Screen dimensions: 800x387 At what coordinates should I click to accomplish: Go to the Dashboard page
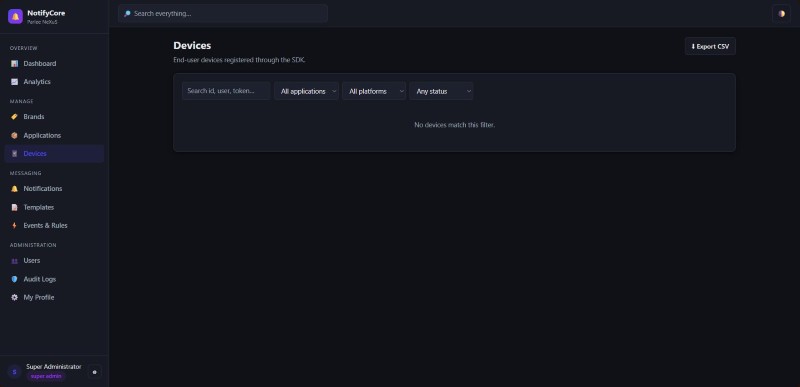[54, 64]
